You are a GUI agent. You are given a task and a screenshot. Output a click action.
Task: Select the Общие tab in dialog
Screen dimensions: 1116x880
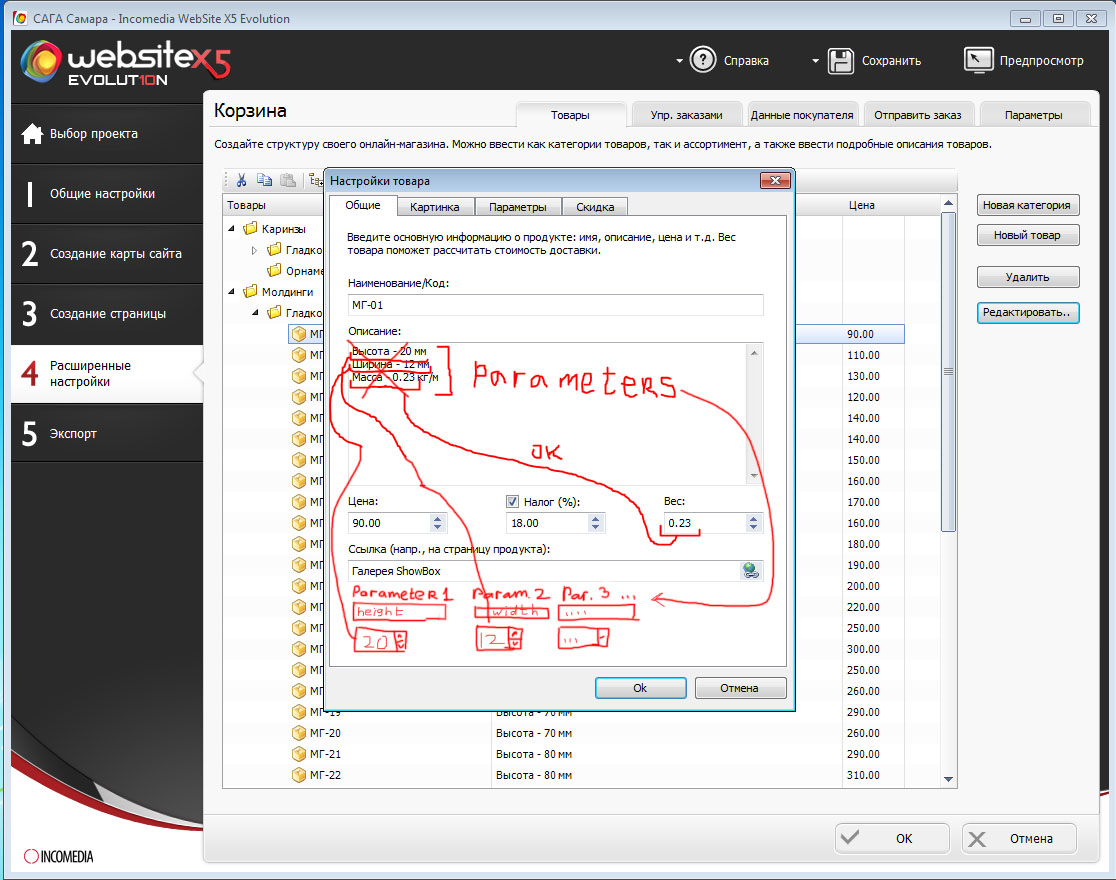pyautogui.click(x=362, y=205)
